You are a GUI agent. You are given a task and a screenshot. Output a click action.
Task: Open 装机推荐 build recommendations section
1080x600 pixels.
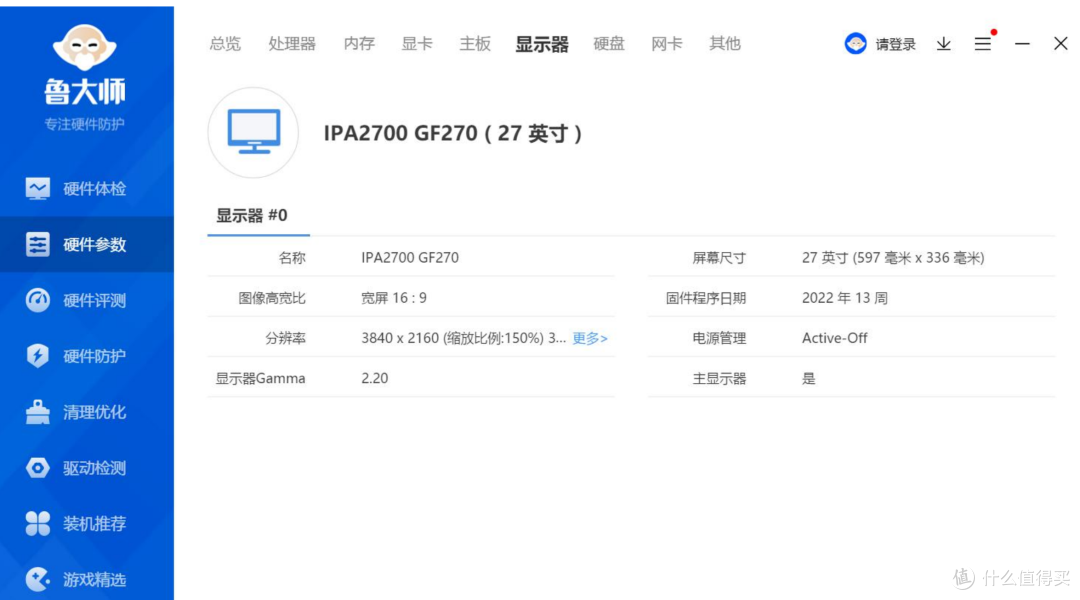(x=87, y=524)
